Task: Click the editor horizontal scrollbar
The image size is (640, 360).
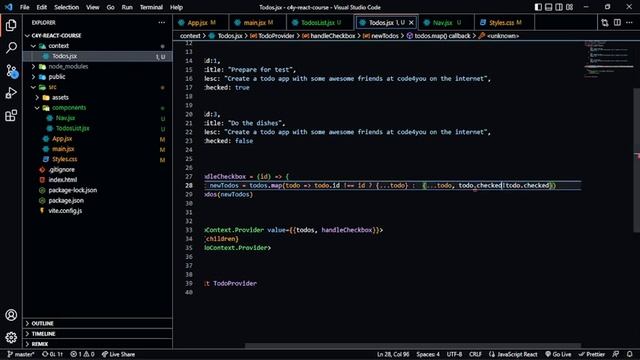Action: tap(412, 346)
